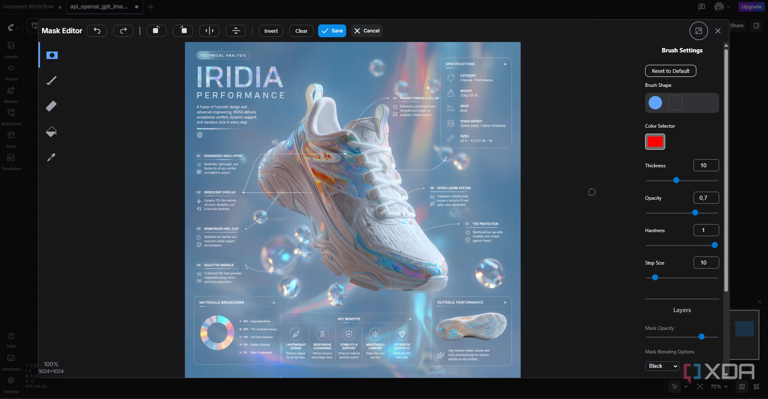Viewport: 768px width, 399px height.
Task: Select the Brush tool in sidebar
Action: coord(51,80)
